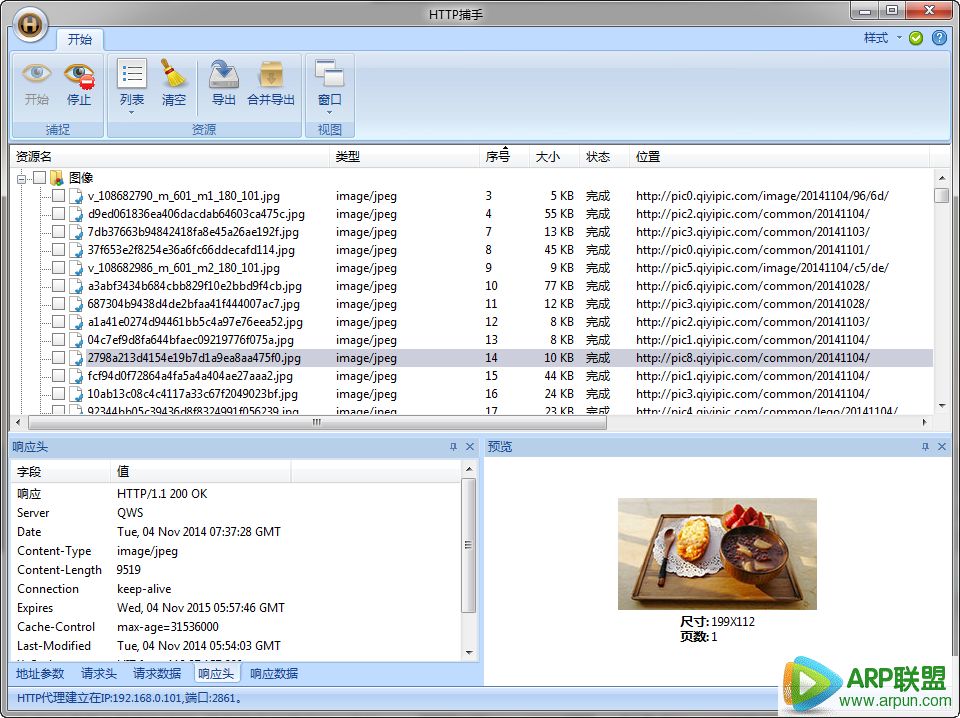Check the box for d9ed061836ea406dacdab64603ca475c.jpg
The image size is (960, 718).
pyautogui.click(x=58, y=214)
